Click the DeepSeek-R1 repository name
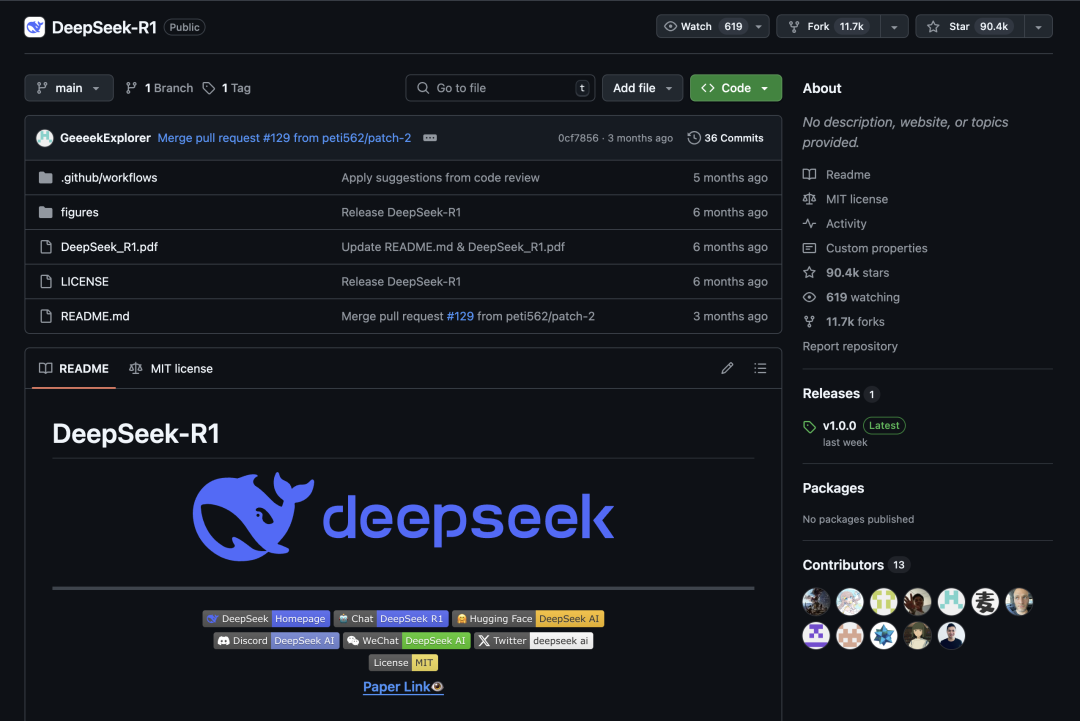 [104, 27]
